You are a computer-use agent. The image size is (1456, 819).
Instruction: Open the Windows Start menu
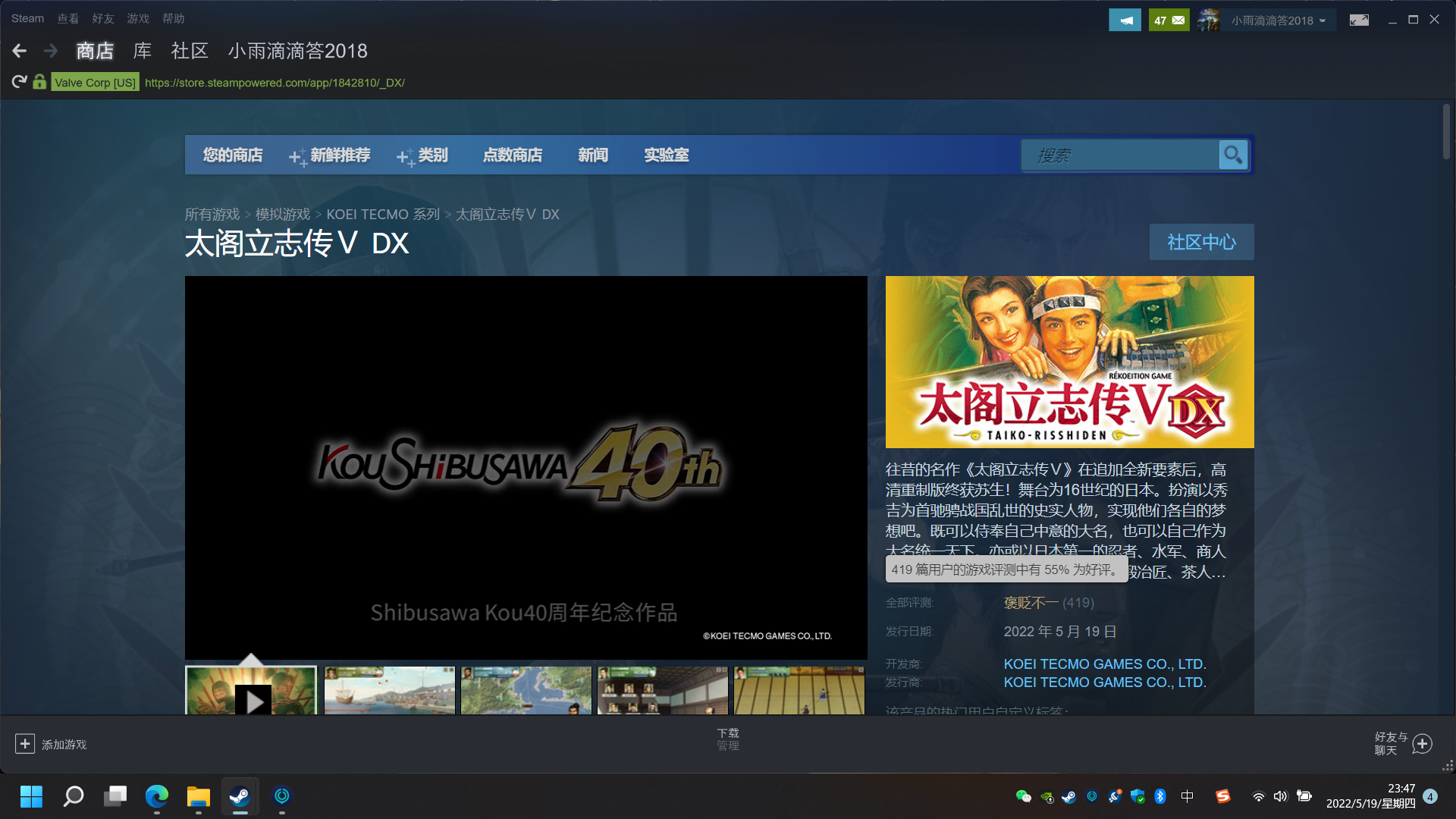pyautogui.click(x=31, y=796)
